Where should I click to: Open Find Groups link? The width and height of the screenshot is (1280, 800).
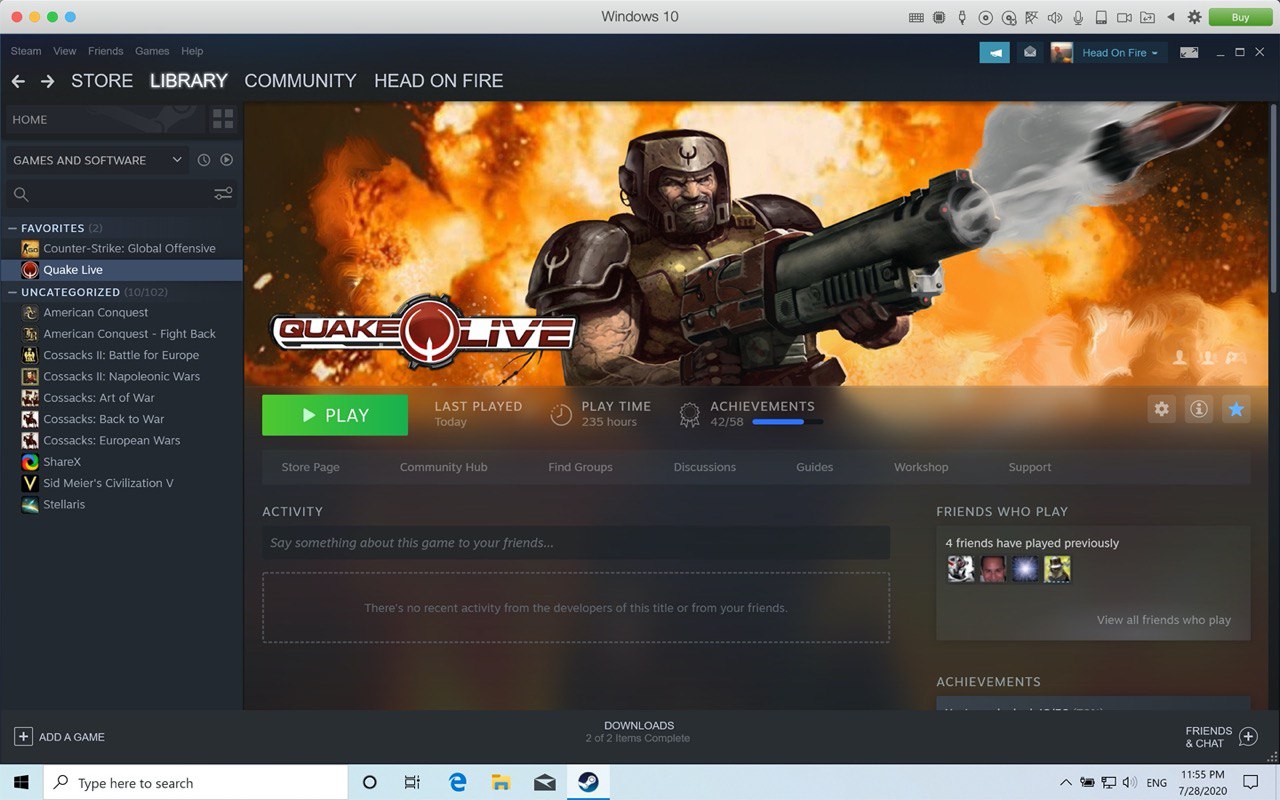pos(580,467)
